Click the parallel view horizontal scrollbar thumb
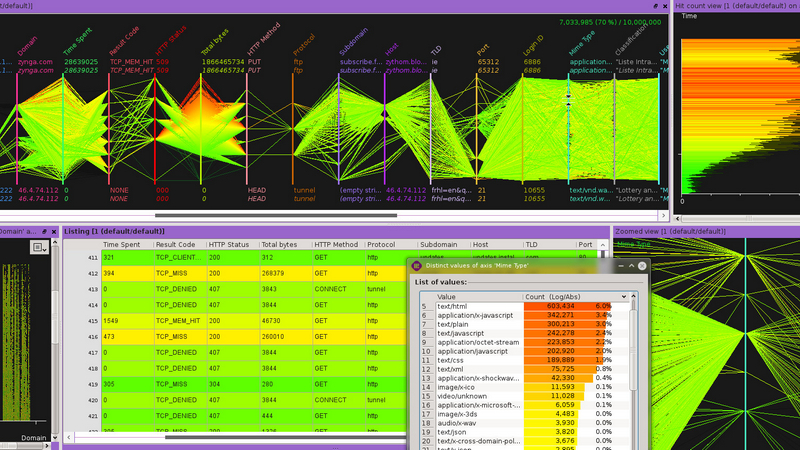 pos(276,215)
